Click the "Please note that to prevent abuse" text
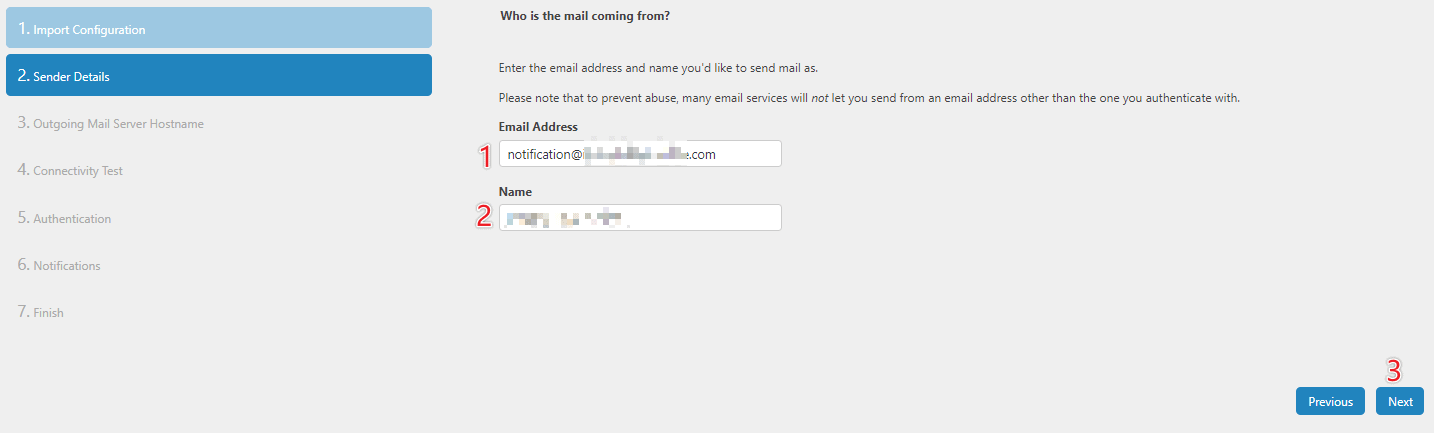 (x=869, y=98)
